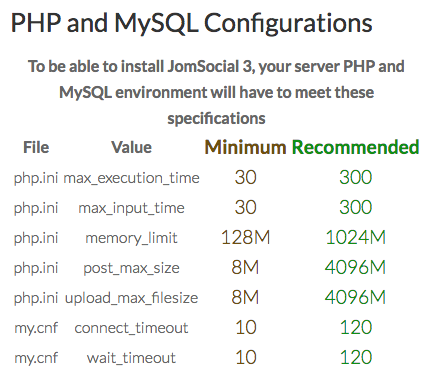Screen dimensions: 437x392
Task: Click the my.cnf file cell for wait_timeout
Action: pyautogui.click(x=36, y=359)
